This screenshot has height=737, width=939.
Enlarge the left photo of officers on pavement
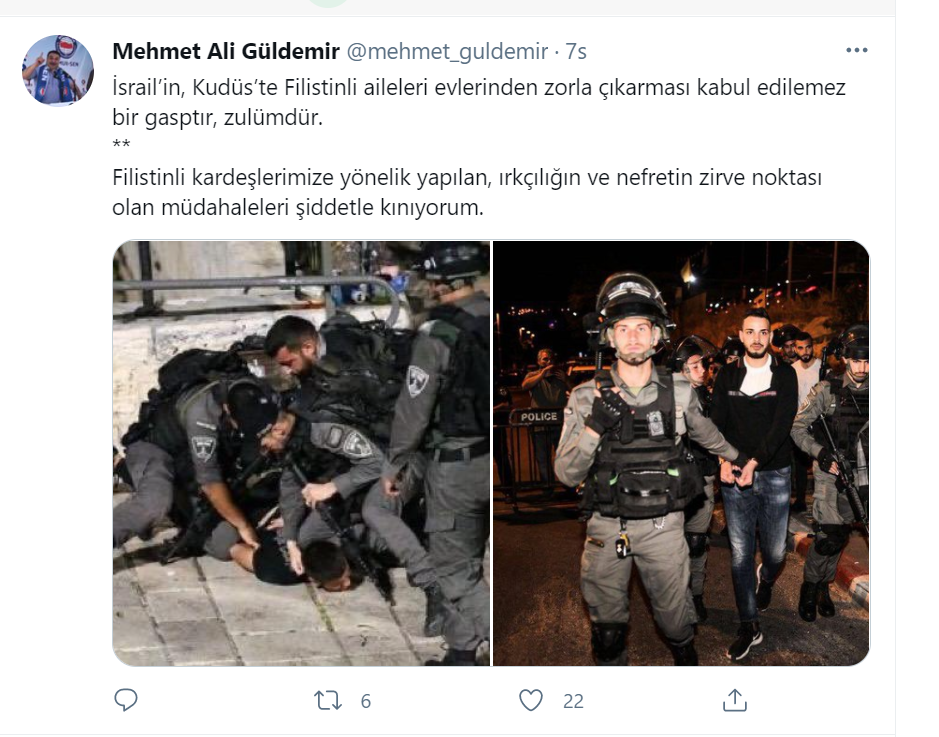(301, 453)
